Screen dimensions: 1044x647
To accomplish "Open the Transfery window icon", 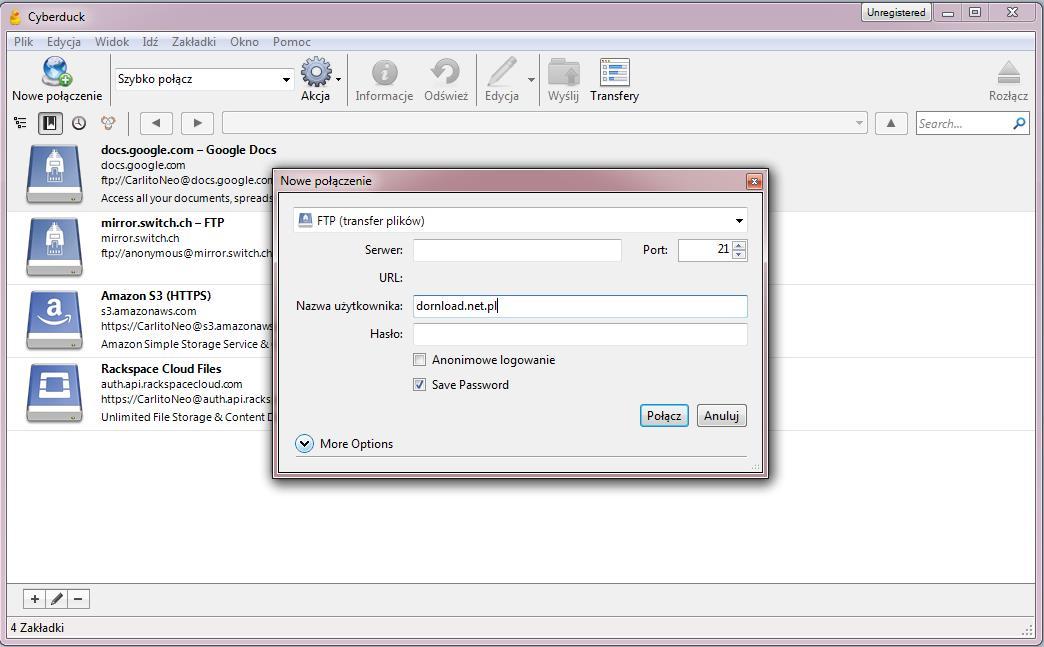I will 615,73.
